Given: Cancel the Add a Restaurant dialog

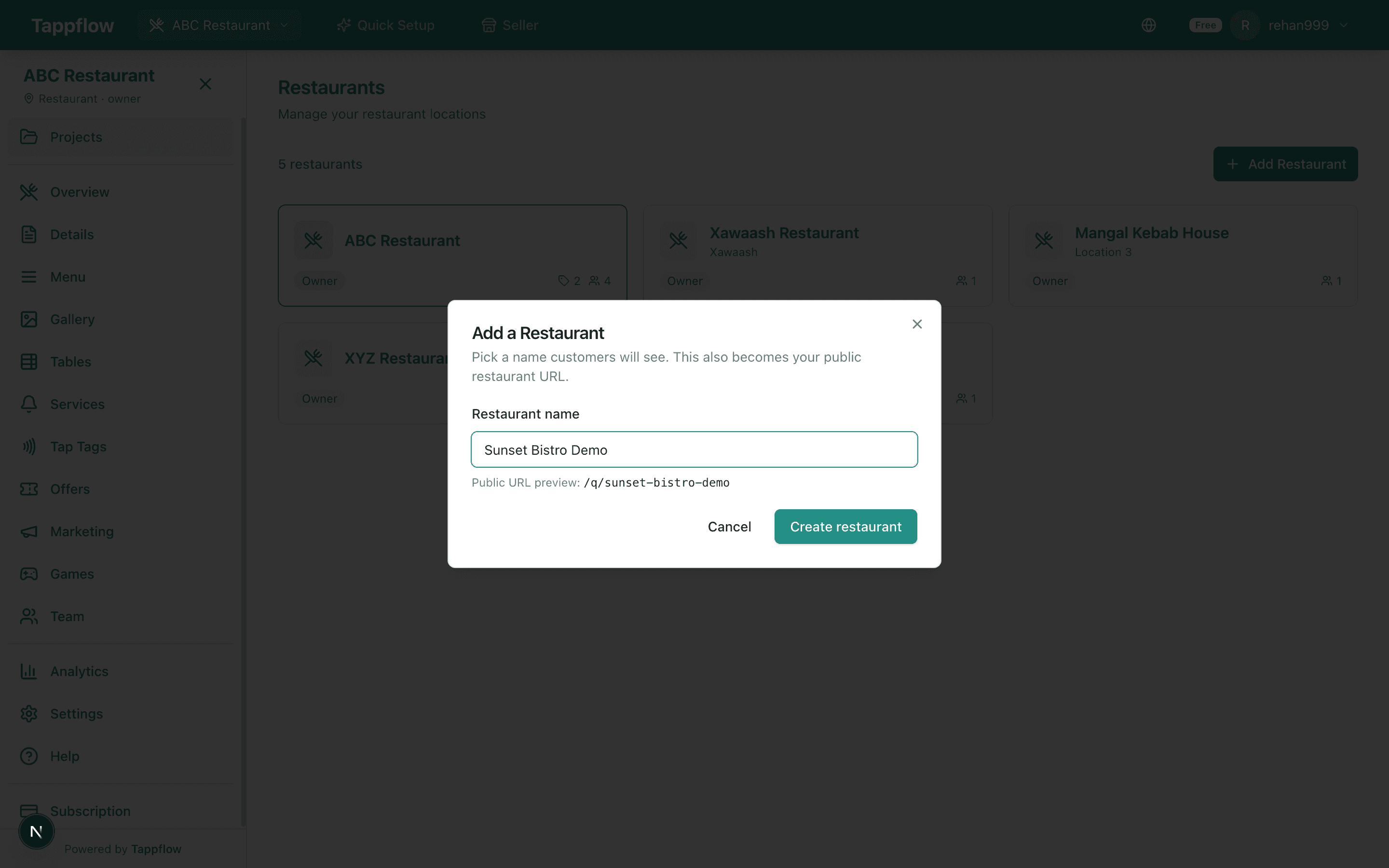Looking at the screenshot, I should pyautogui.click(x=729, y=527).
